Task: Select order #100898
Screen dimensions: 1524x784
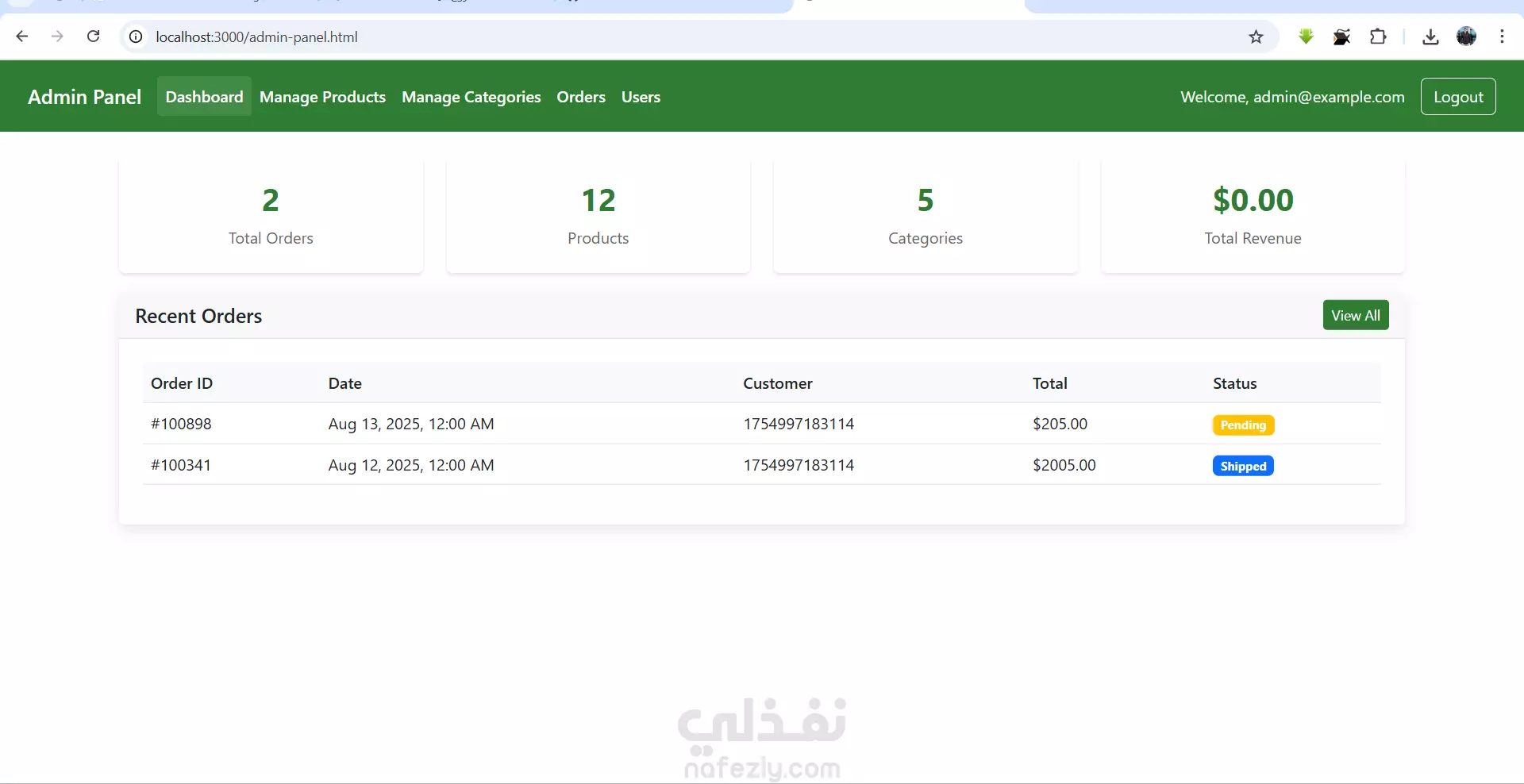Action: (x=181, y=424)
